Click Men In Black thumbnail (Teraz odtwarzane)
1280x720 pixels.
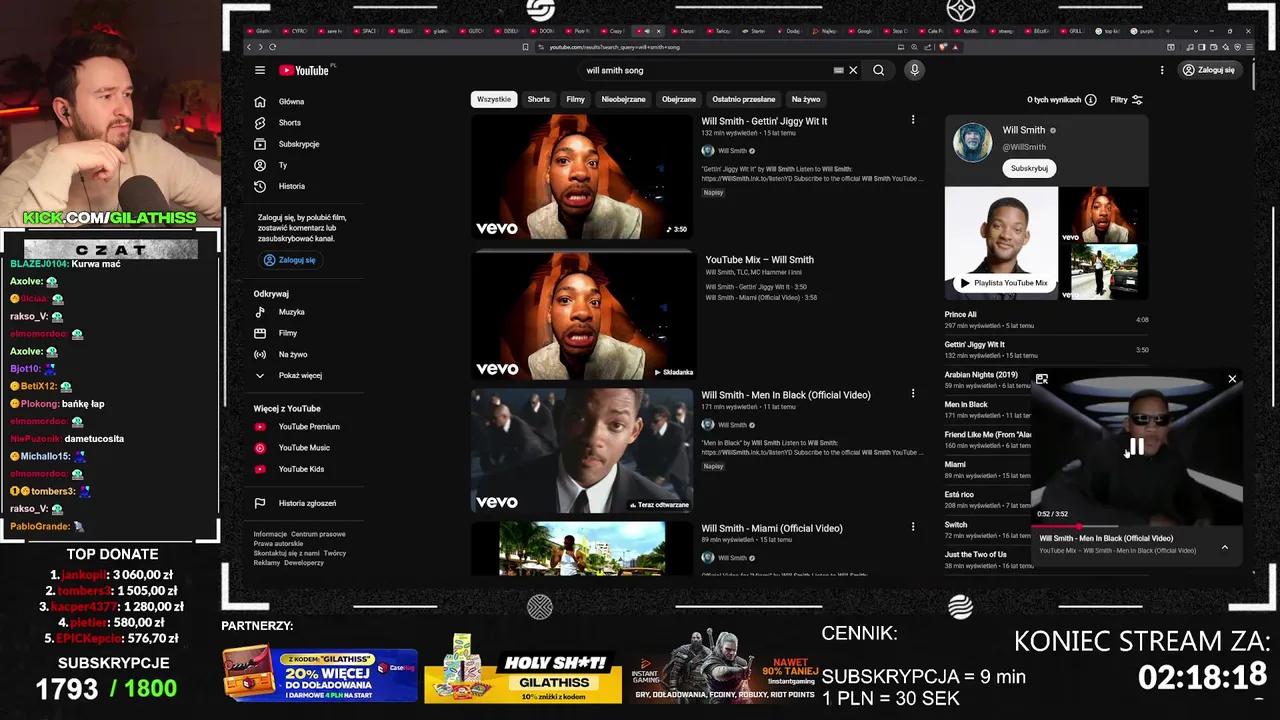tap(582, 451)
